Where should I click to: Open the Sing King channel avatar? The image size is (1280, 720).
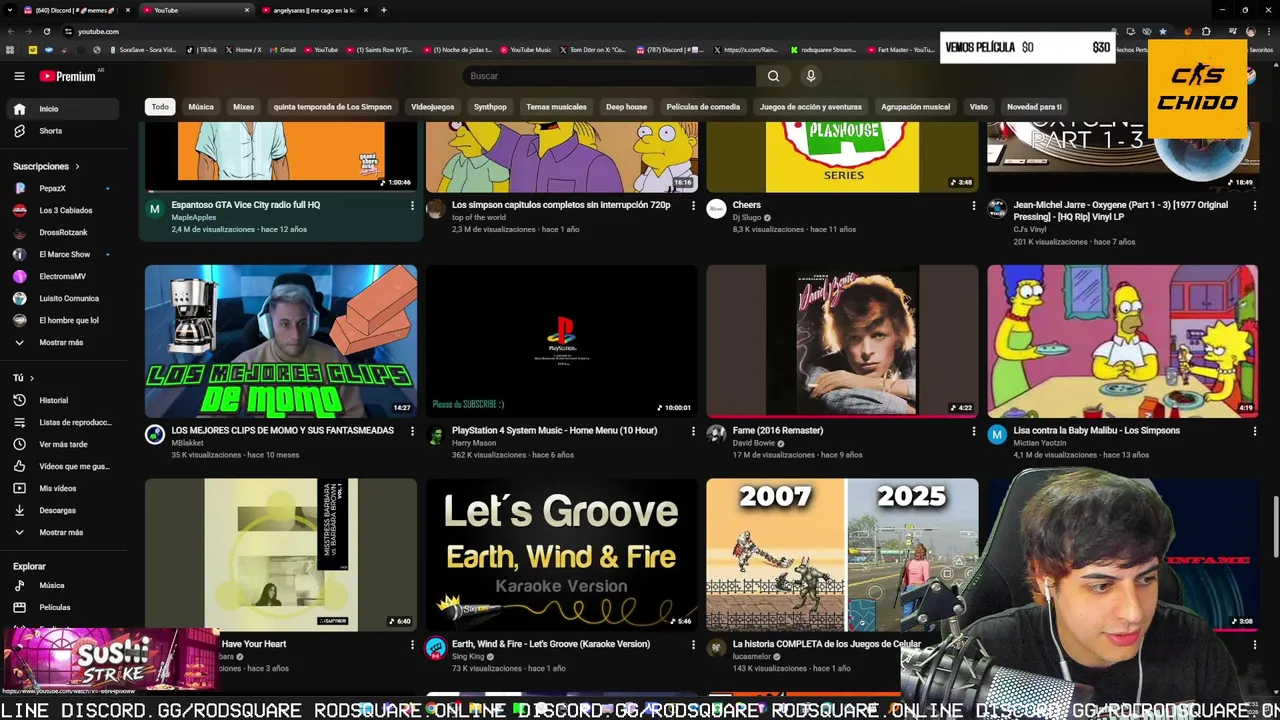pyautogui.click(x=435, y=648)
